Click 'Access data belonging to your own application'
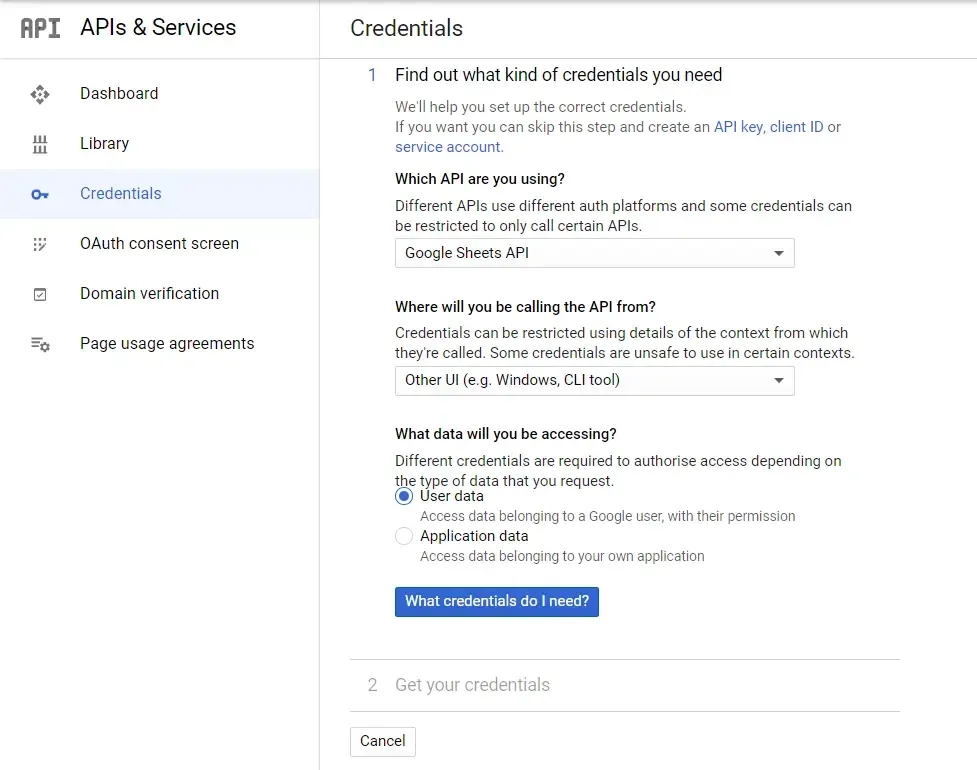Screen dimensions: 977x770 coord(562,556)
